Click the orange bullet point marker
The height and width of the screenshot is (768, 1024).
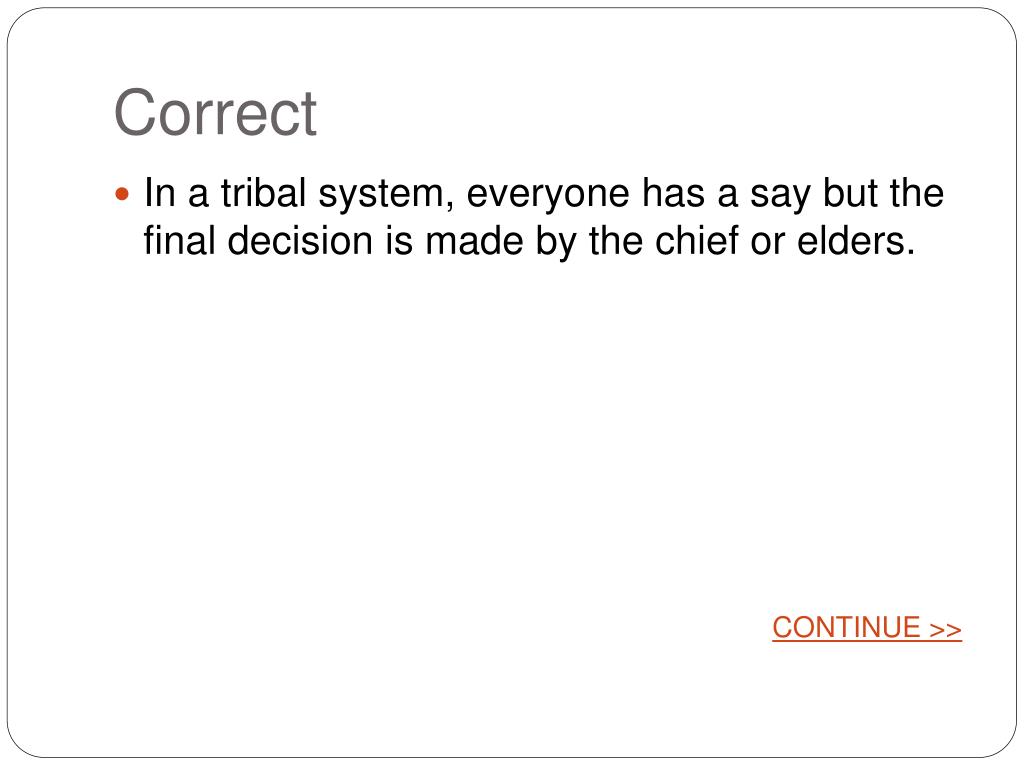click(122, 194)
